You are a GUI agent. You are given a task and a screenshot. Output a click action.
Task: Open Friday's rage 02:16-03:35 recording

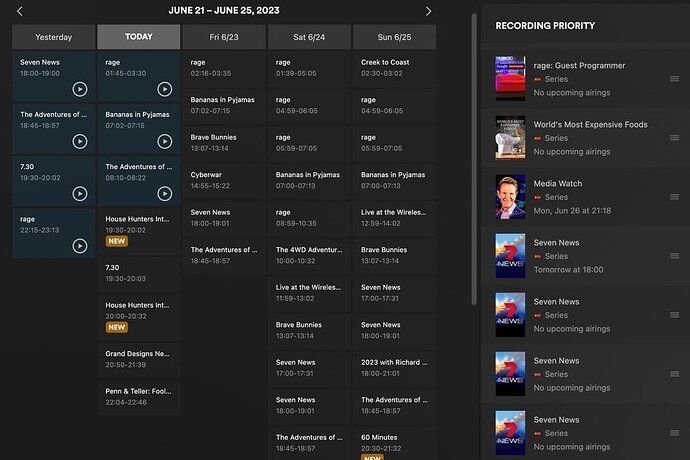[x=224, y=68]
